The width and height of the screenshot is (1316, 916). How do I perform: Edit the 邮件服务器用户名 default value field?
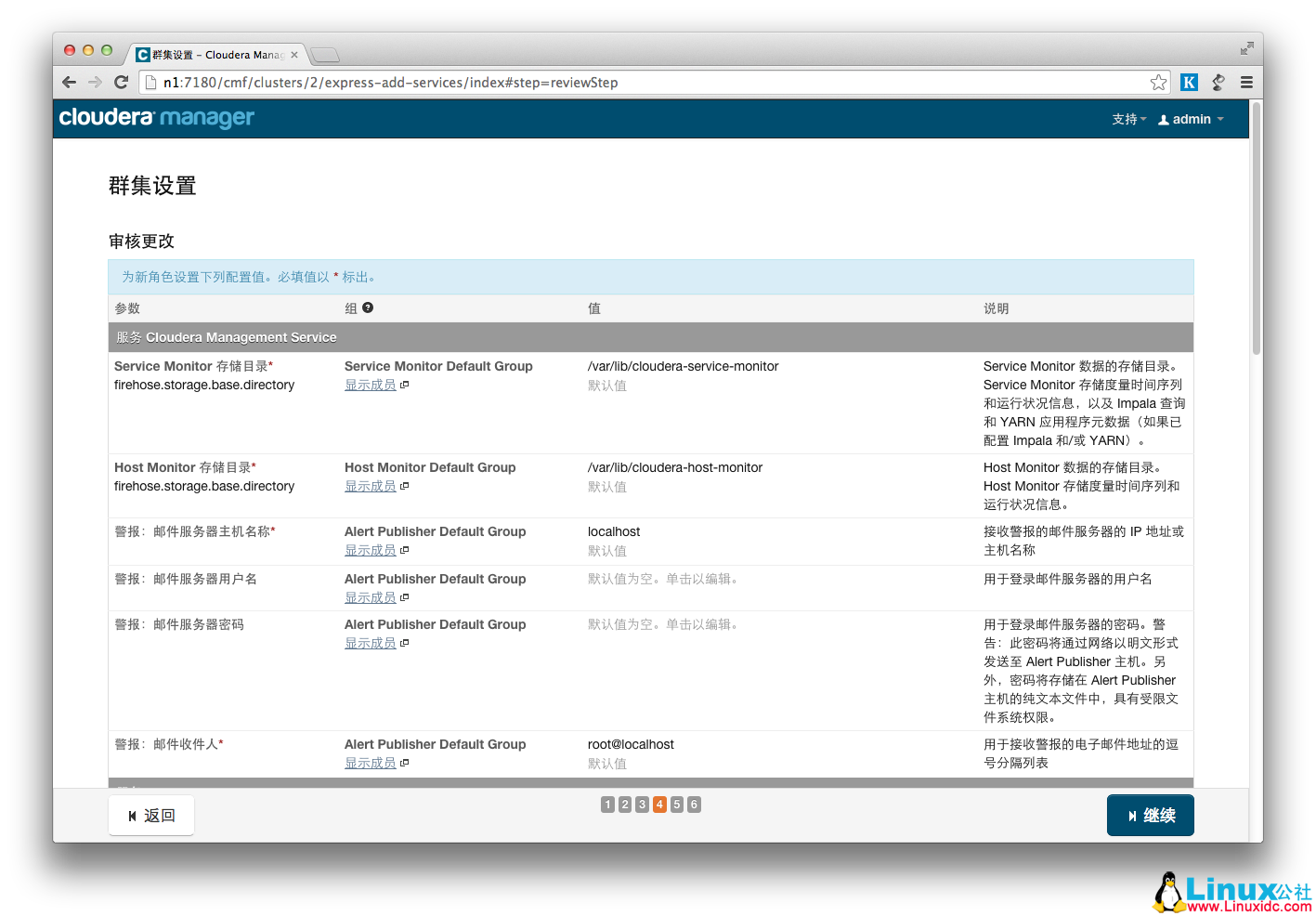663,579
